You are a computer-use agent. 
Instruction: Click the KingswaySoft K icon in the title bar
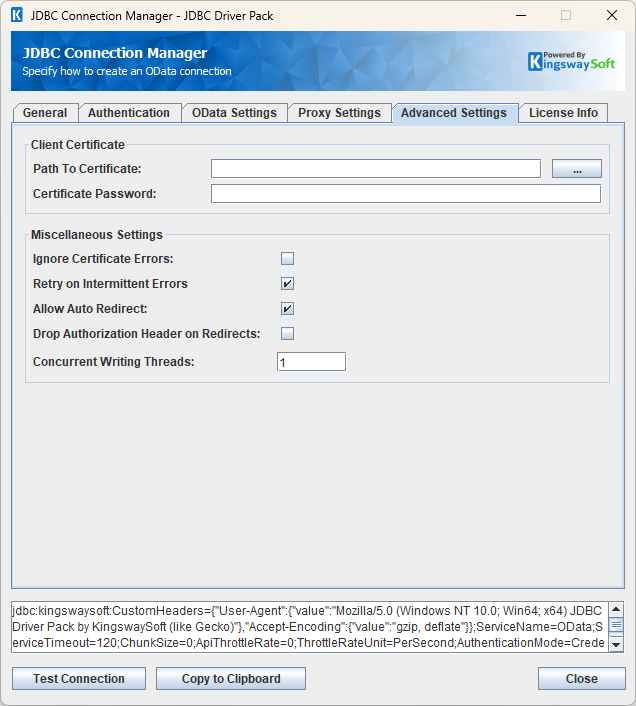[x=17, y=15]
